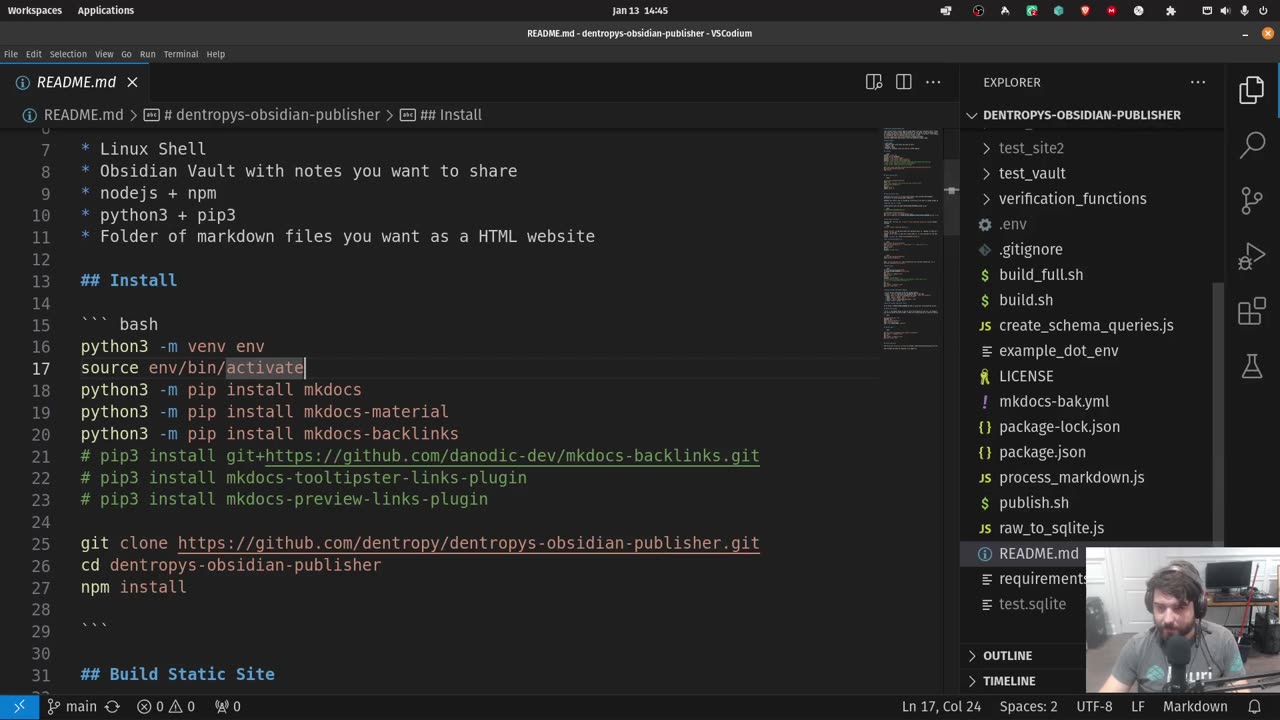Open Selection menu
1280x720 pixels.
[x=68, y=54]
